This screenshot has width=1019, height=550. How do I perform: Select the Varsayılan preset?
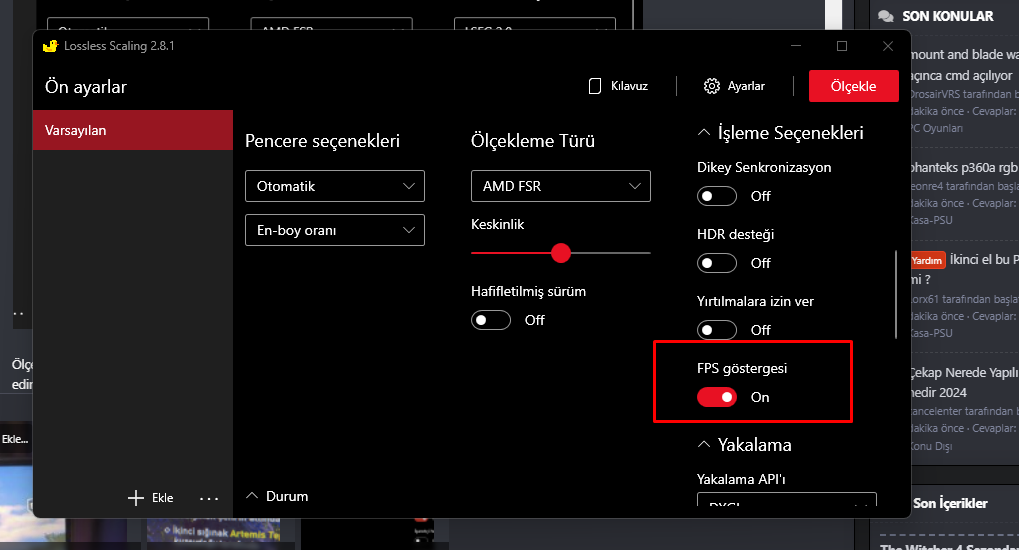click(x=133, y=130)
